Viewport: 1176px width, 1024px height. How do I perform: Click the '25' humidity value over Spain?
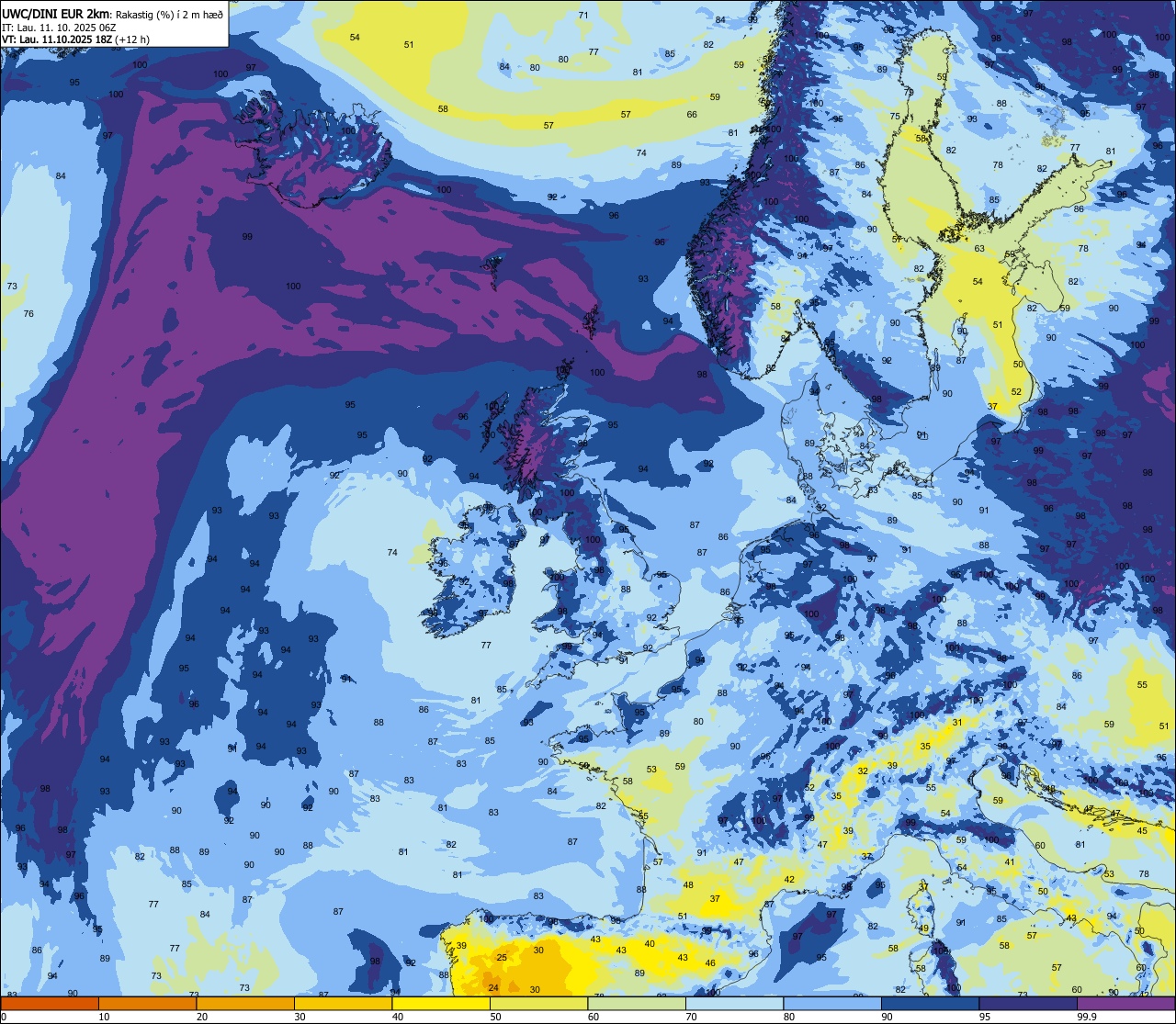[x=502, y=958]
